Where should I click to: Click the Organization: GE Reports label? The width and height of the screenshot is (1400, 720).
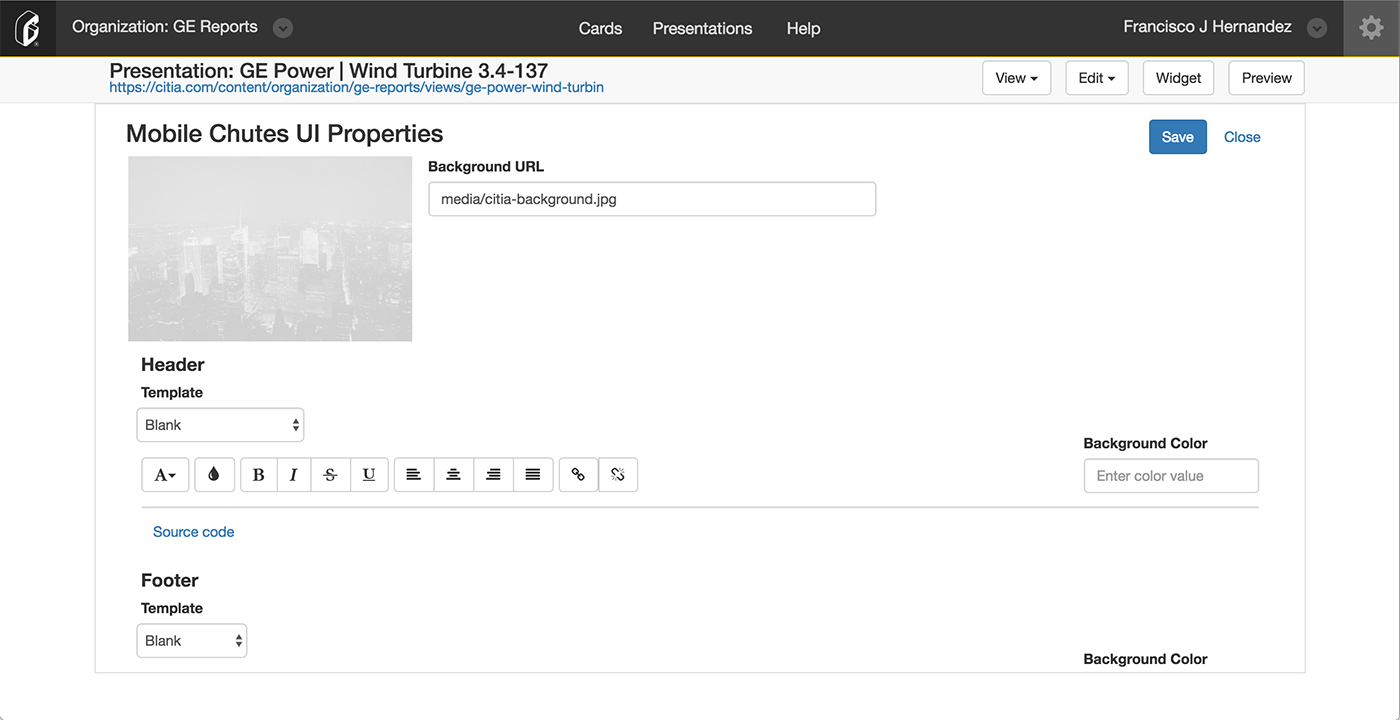pos(165,27)
